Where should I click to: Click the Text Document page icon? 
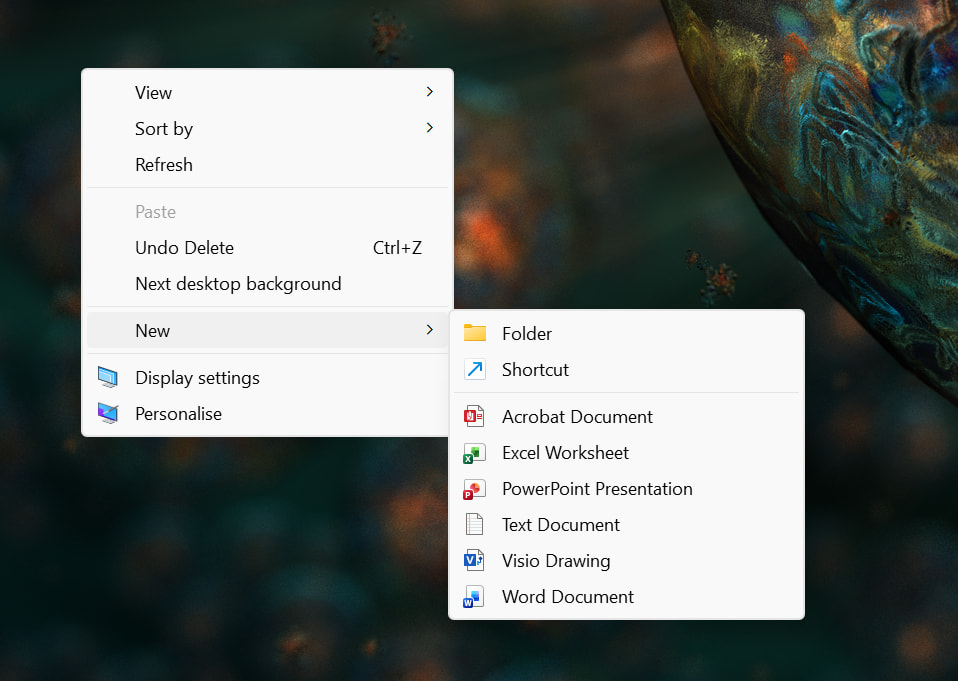[x=474, y=525]
